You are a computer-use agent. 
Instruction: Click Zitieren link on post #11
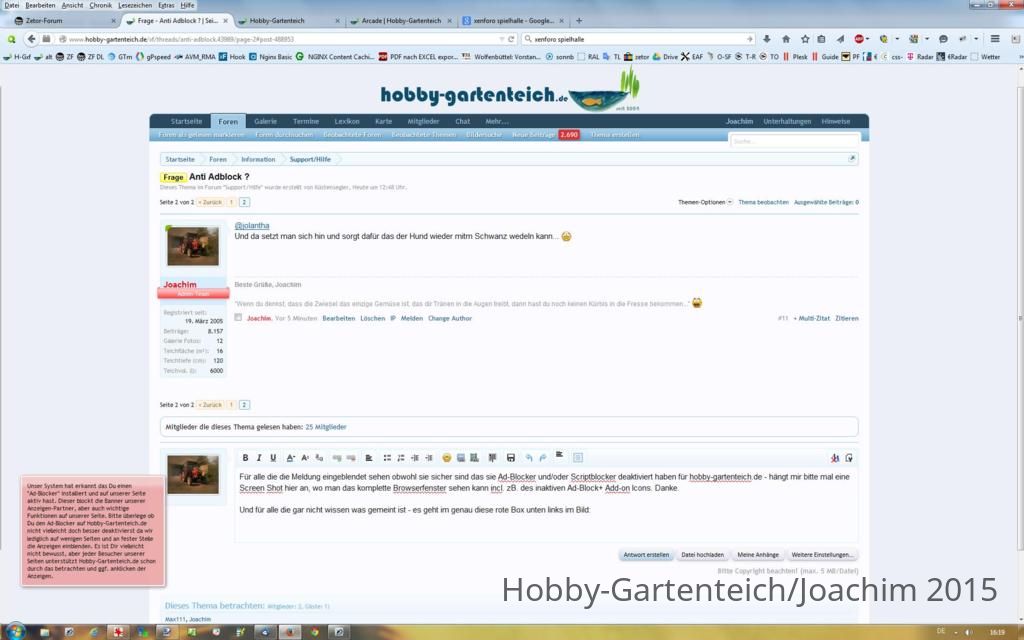click(847, 319)
